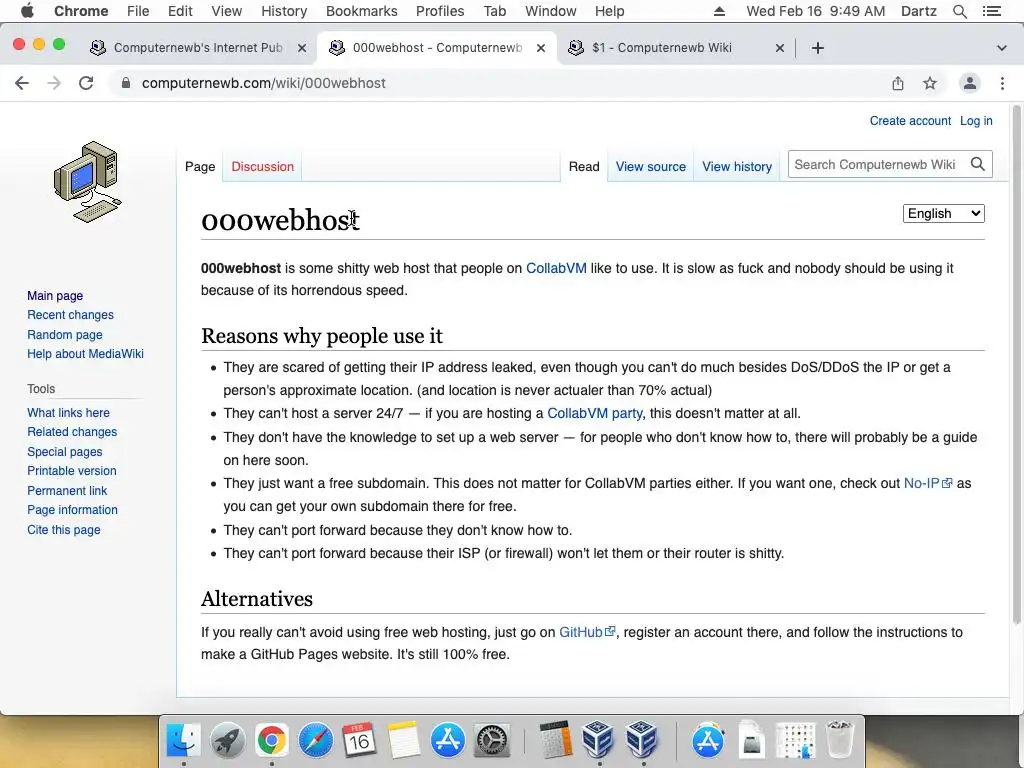This screenshot has width=1024, height=768.
Task: Follow the CollabVM link in the intro
Action: click(556, 268)
